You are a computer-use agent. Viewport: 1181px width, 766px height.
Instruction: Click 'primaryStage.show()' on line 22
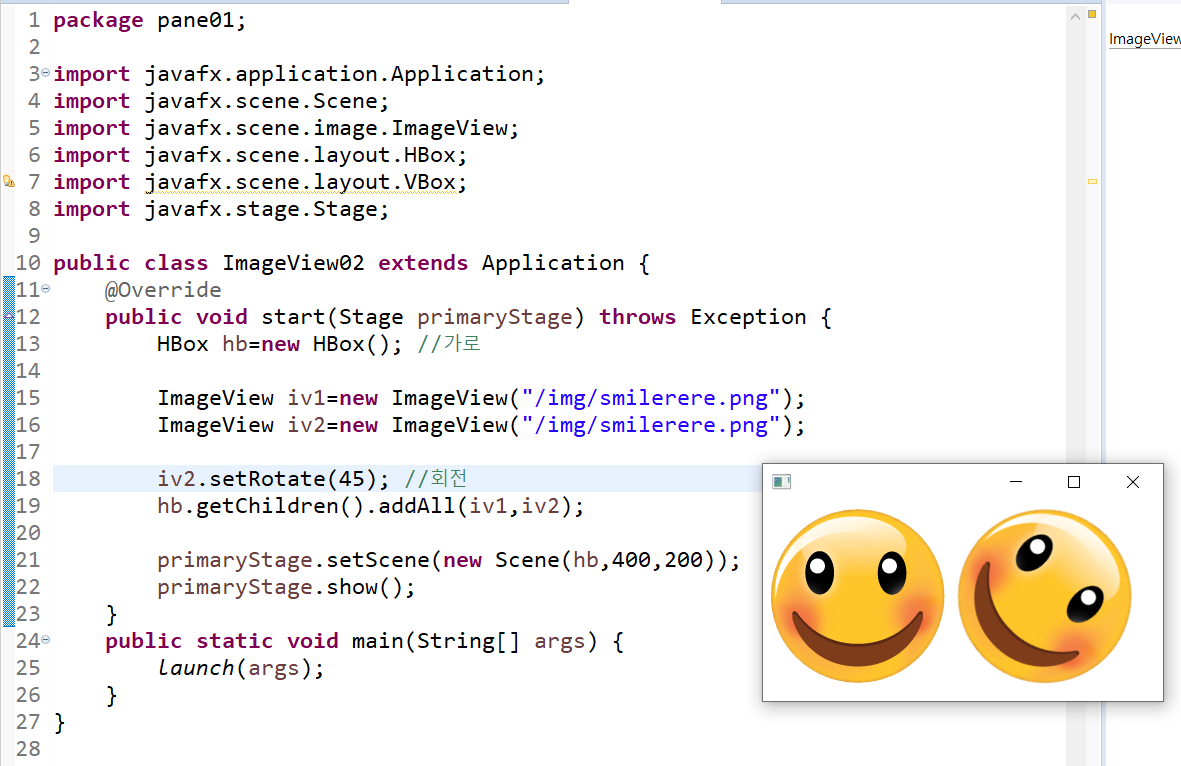[x=280, y=587]
